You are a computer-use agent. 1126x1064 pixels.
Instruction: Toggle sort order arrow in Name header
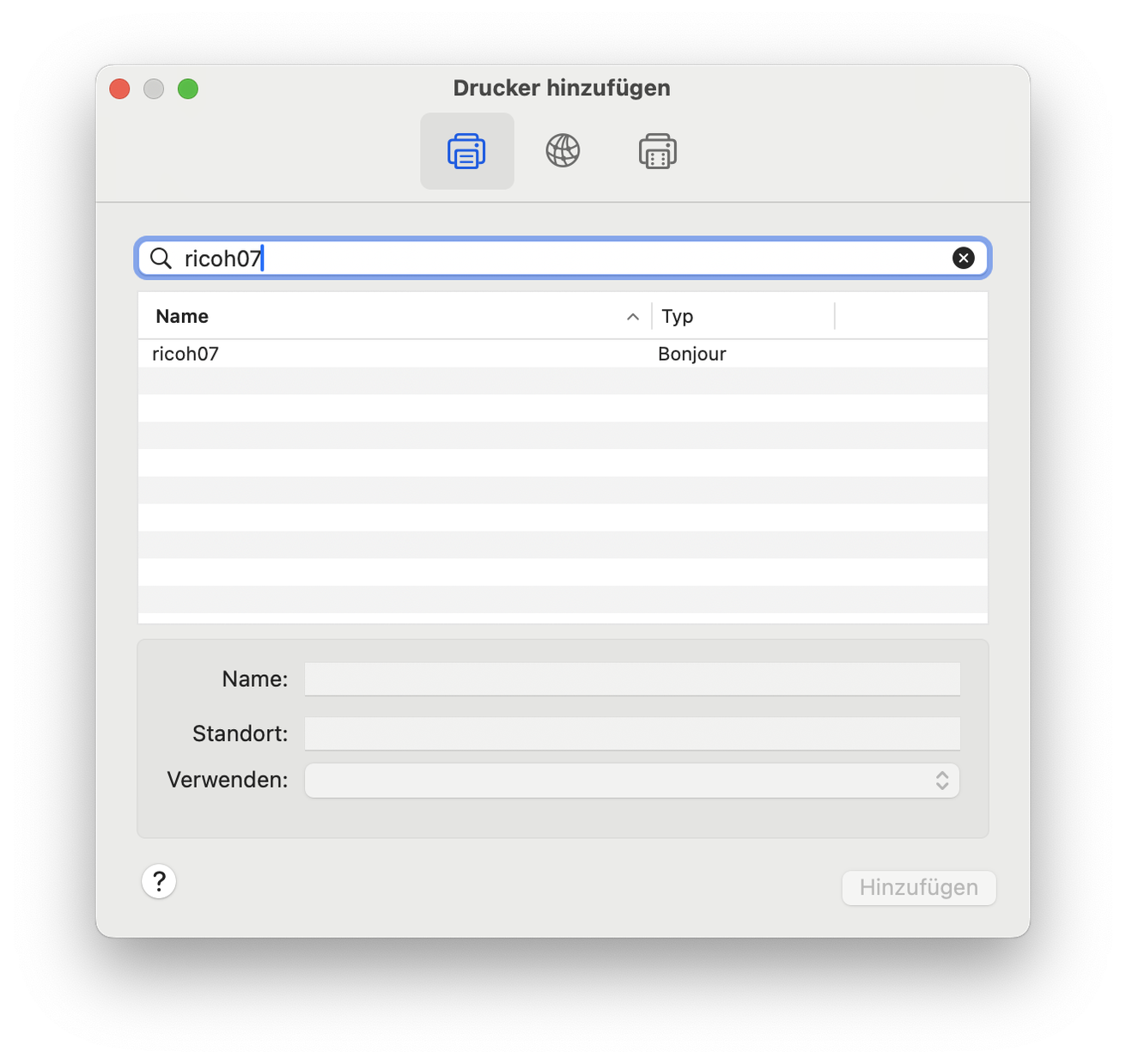[x=633, y=317]
